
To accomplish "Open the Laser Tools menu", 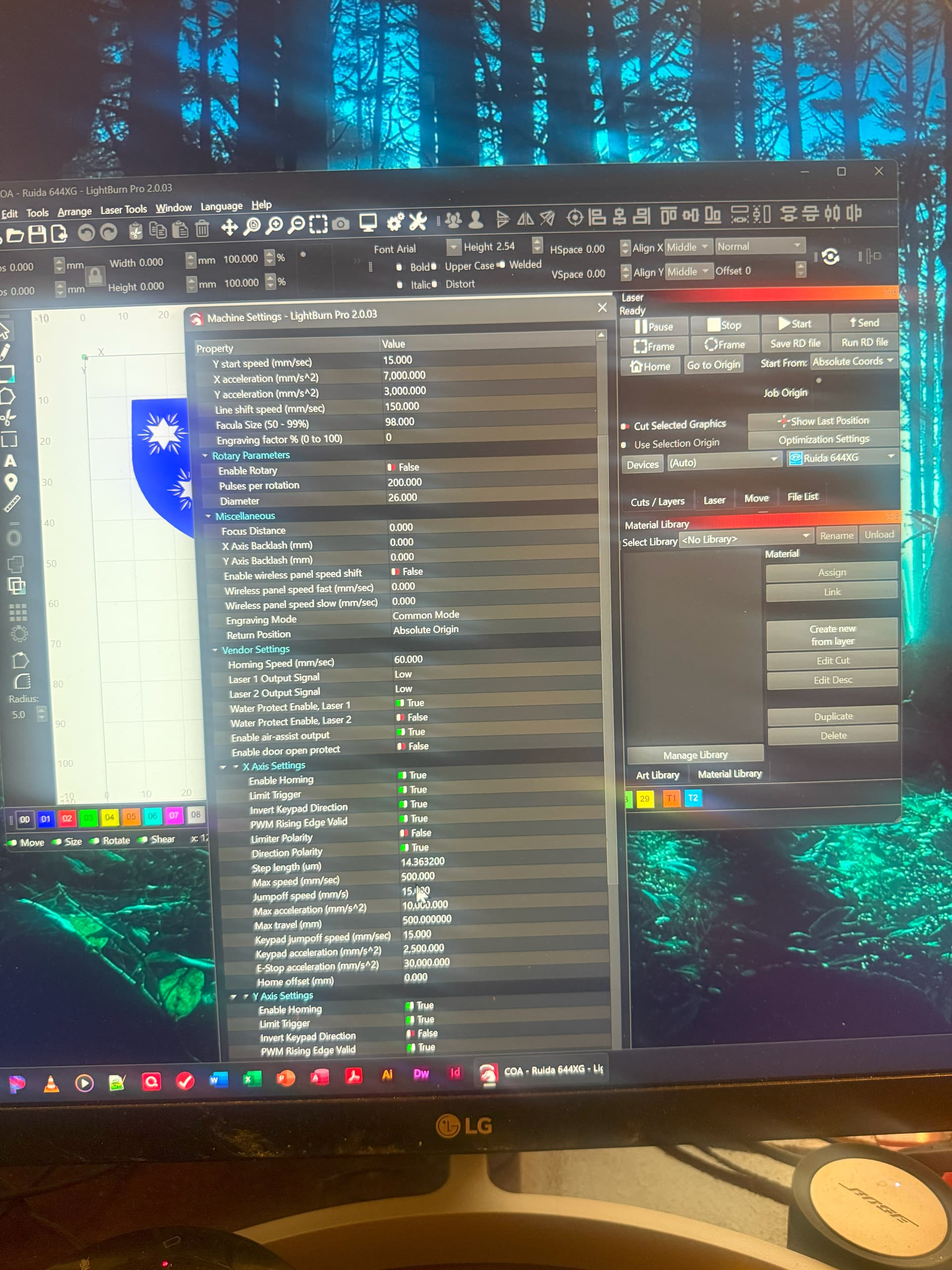I will (124, 209).
